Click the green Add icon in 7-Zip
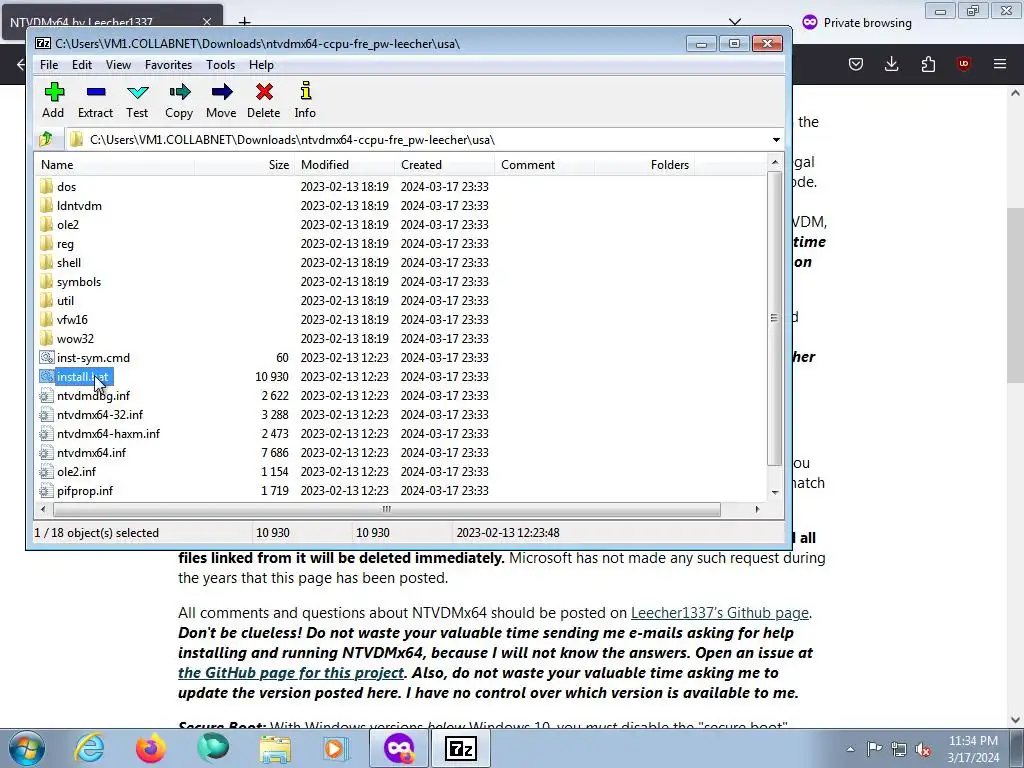Screen dimensions: 1024x768 54,92
